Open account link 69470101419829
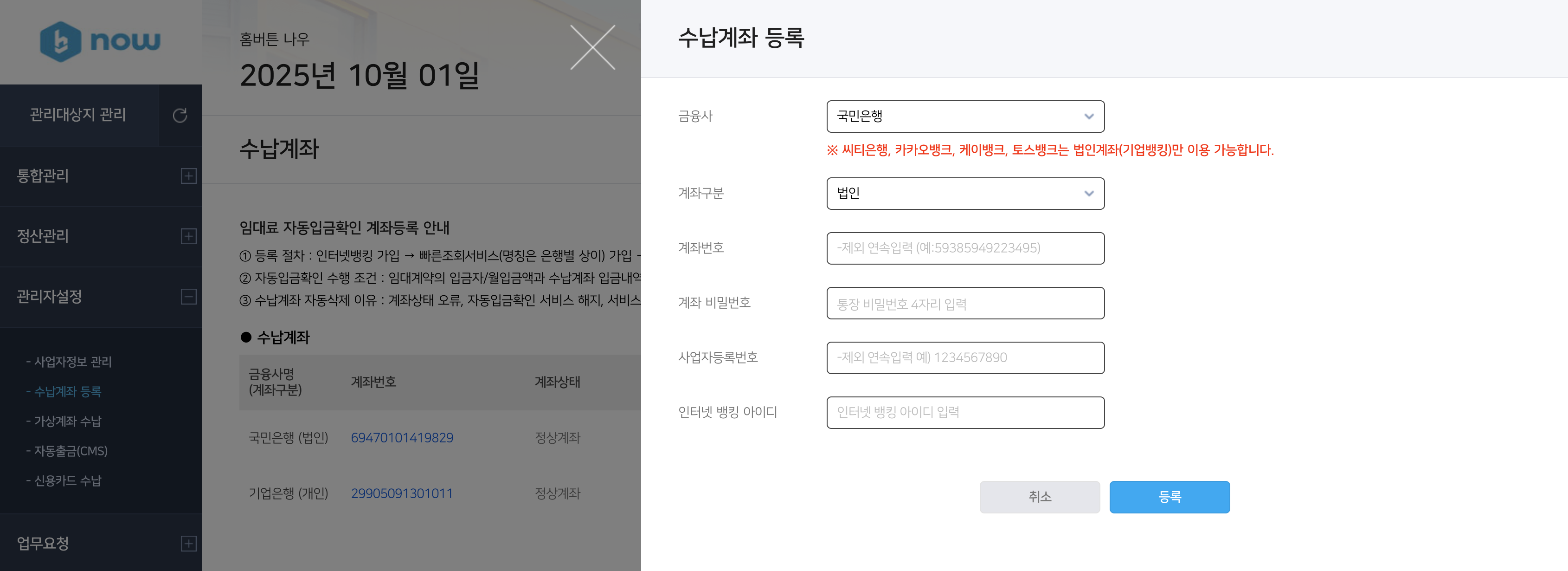The width and height of the screenshot is (1568, 571). 402,438
